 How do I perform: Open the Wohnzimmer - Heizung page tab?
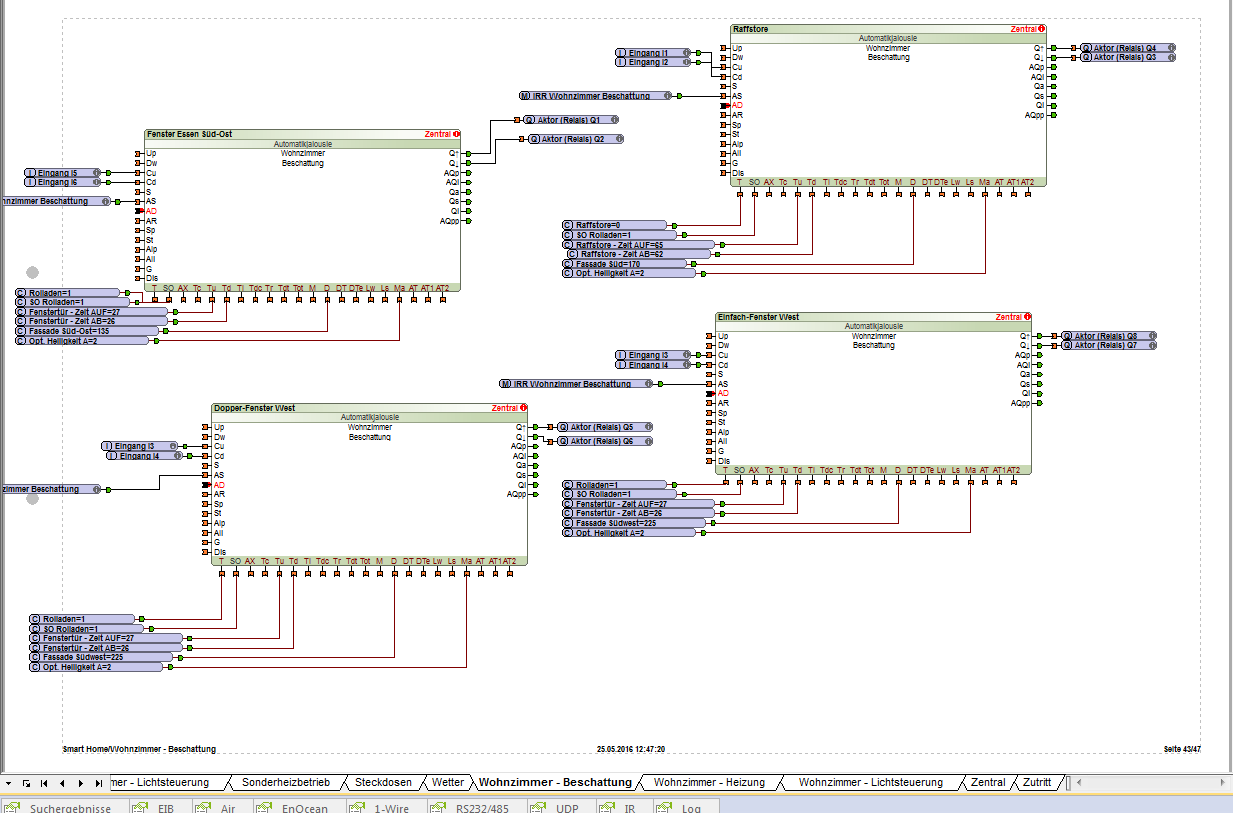click(709, 782)
